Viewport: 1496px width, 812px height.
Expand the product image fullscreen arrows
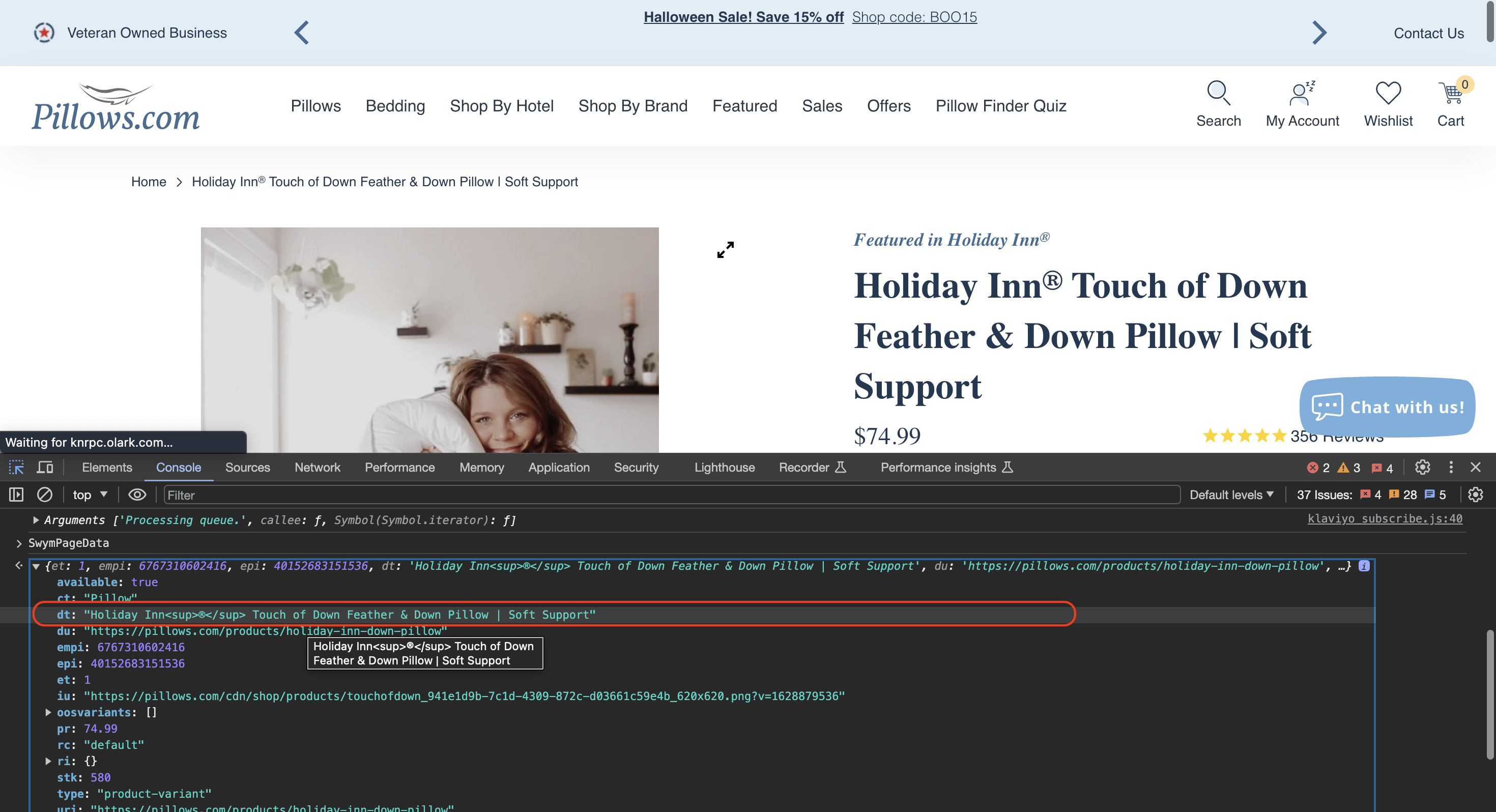point(725,250)
